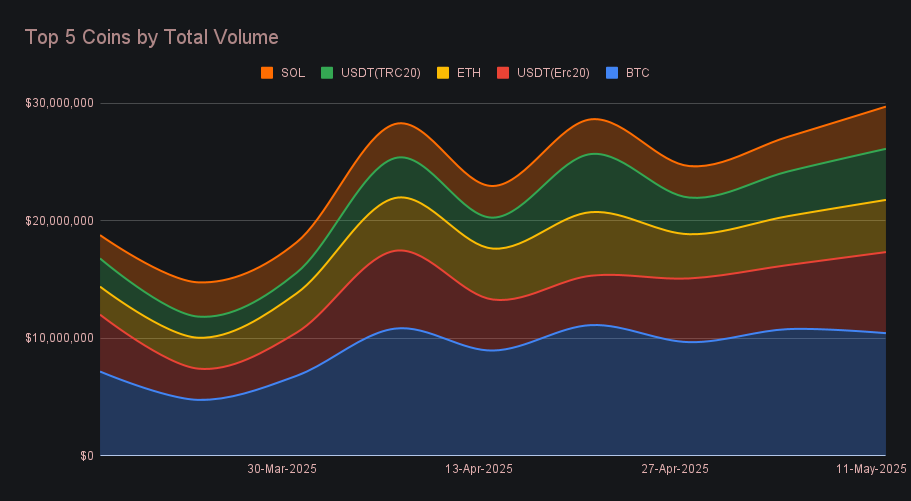Viewport: 911px width, 501px height.
Task: Select the USDT(Erc20) legend text label
Action: 553,73
